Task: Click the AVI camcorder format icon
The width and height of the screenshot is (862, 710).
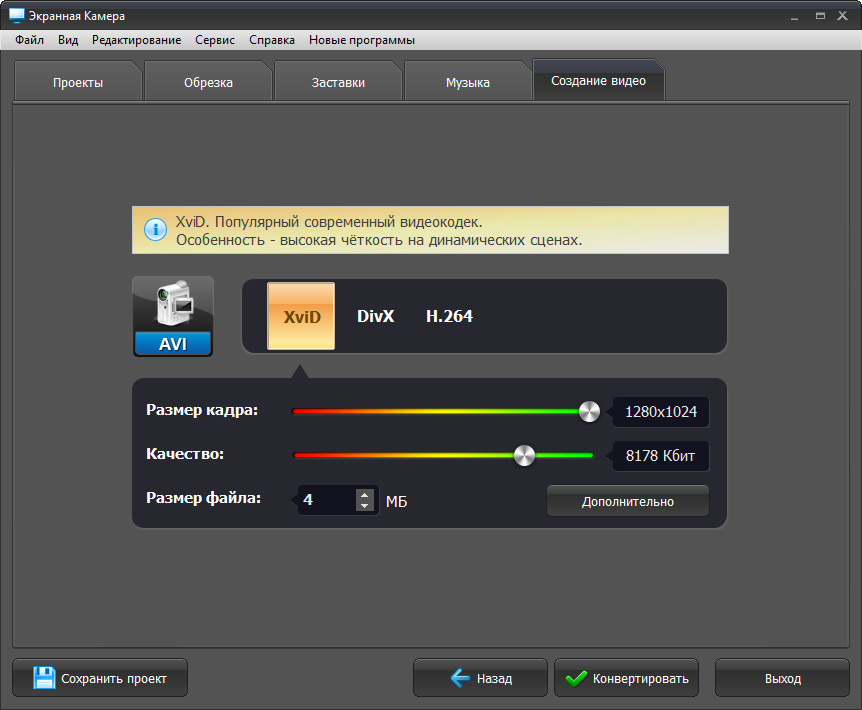Action: coord(173,315)
